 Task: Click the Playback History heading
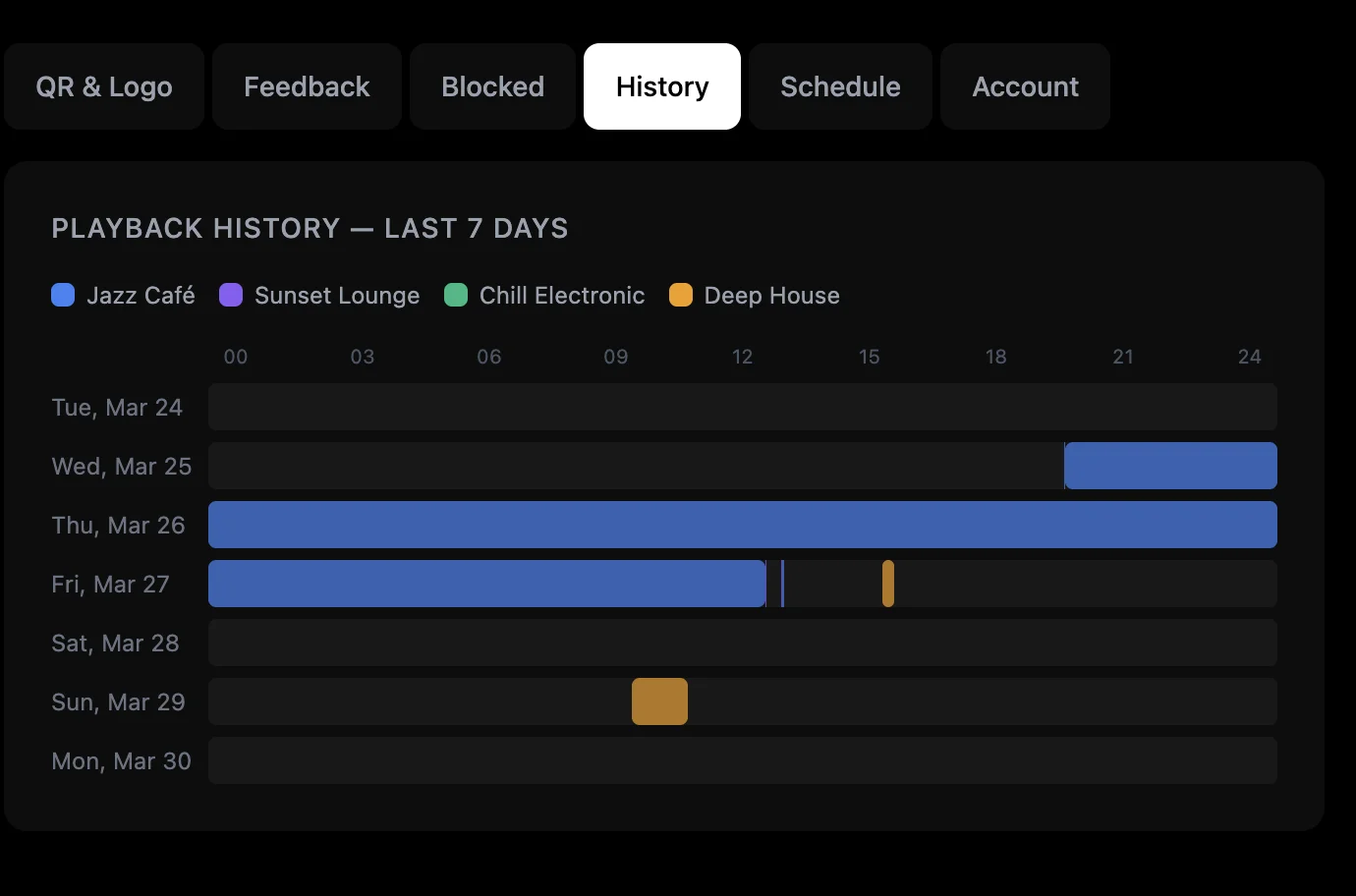(310, 228)
